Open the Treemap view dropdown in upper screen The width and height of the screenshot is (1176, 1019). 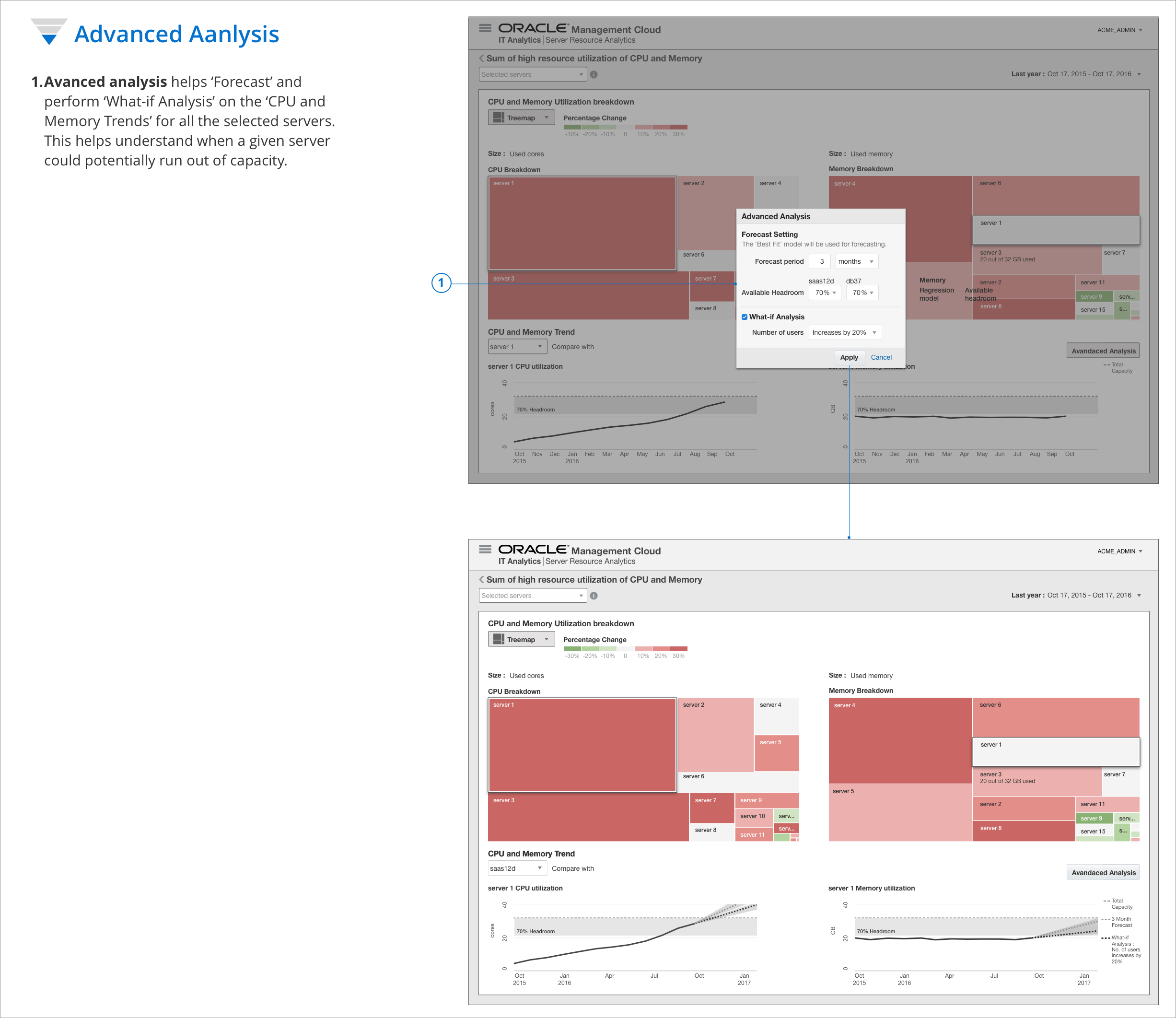pos(521,117)
